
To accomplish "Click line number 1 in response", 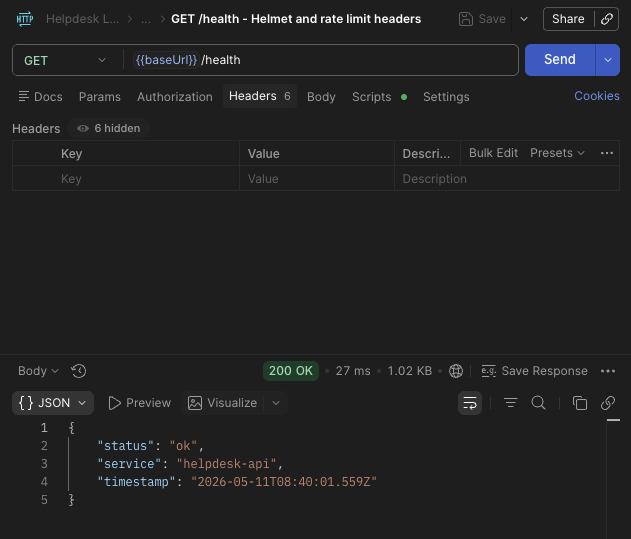I will (x=44, y=427).
